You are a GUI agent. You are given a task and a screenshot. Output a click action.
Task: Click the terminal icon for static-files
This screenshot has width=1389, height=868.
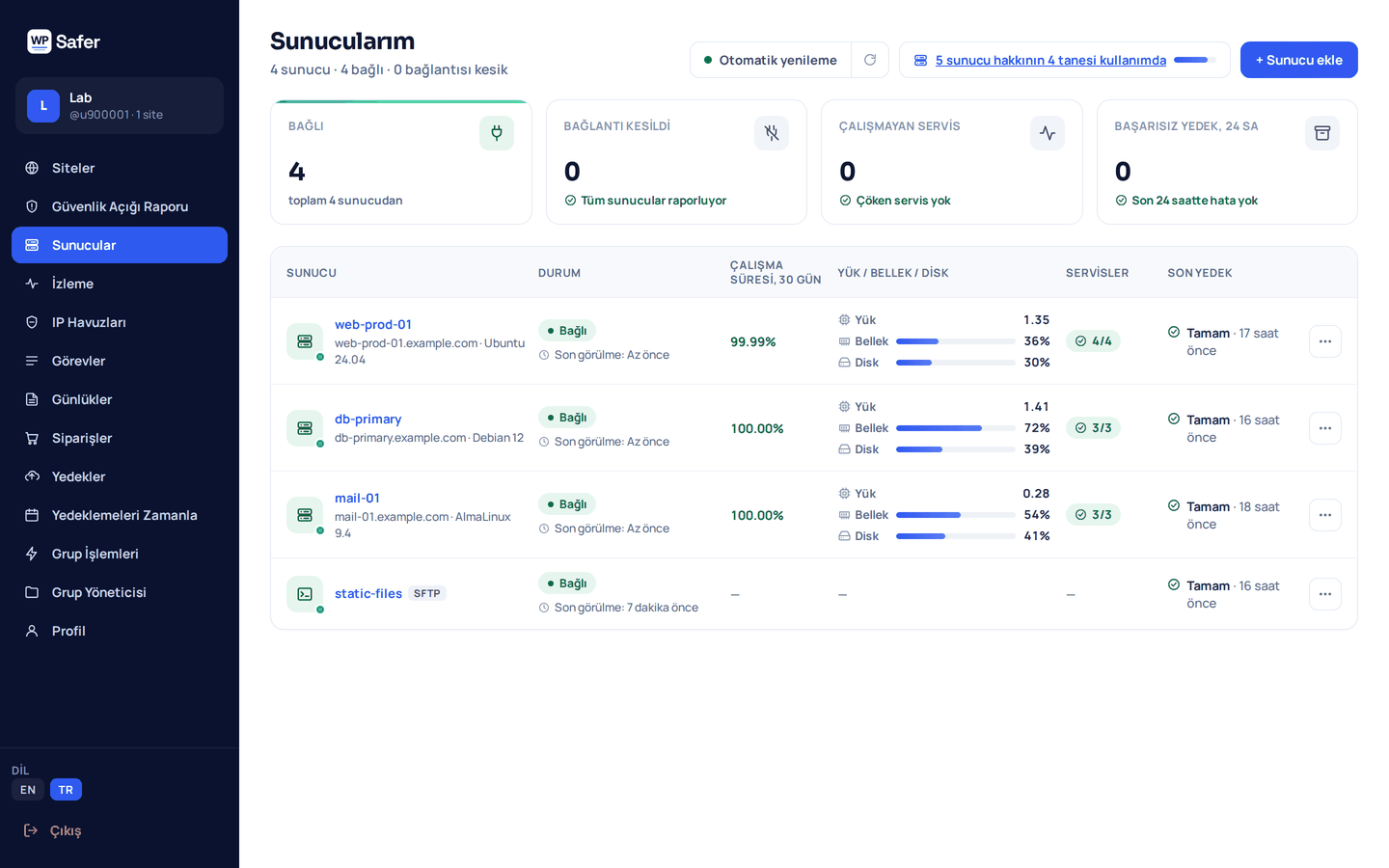[x=305, y=594]
